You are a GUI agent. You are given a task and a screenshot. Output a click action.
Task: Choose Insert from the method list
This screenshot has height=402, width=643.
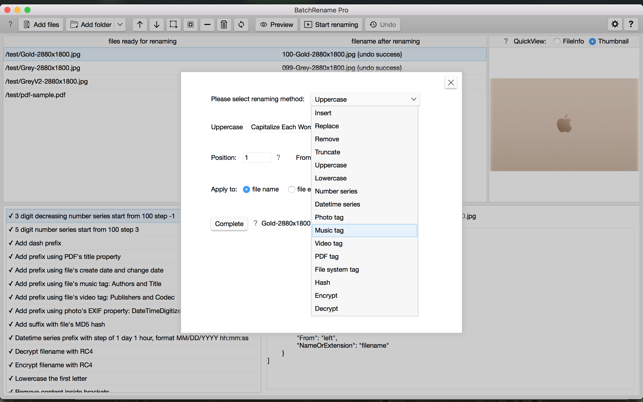(365, 113)
